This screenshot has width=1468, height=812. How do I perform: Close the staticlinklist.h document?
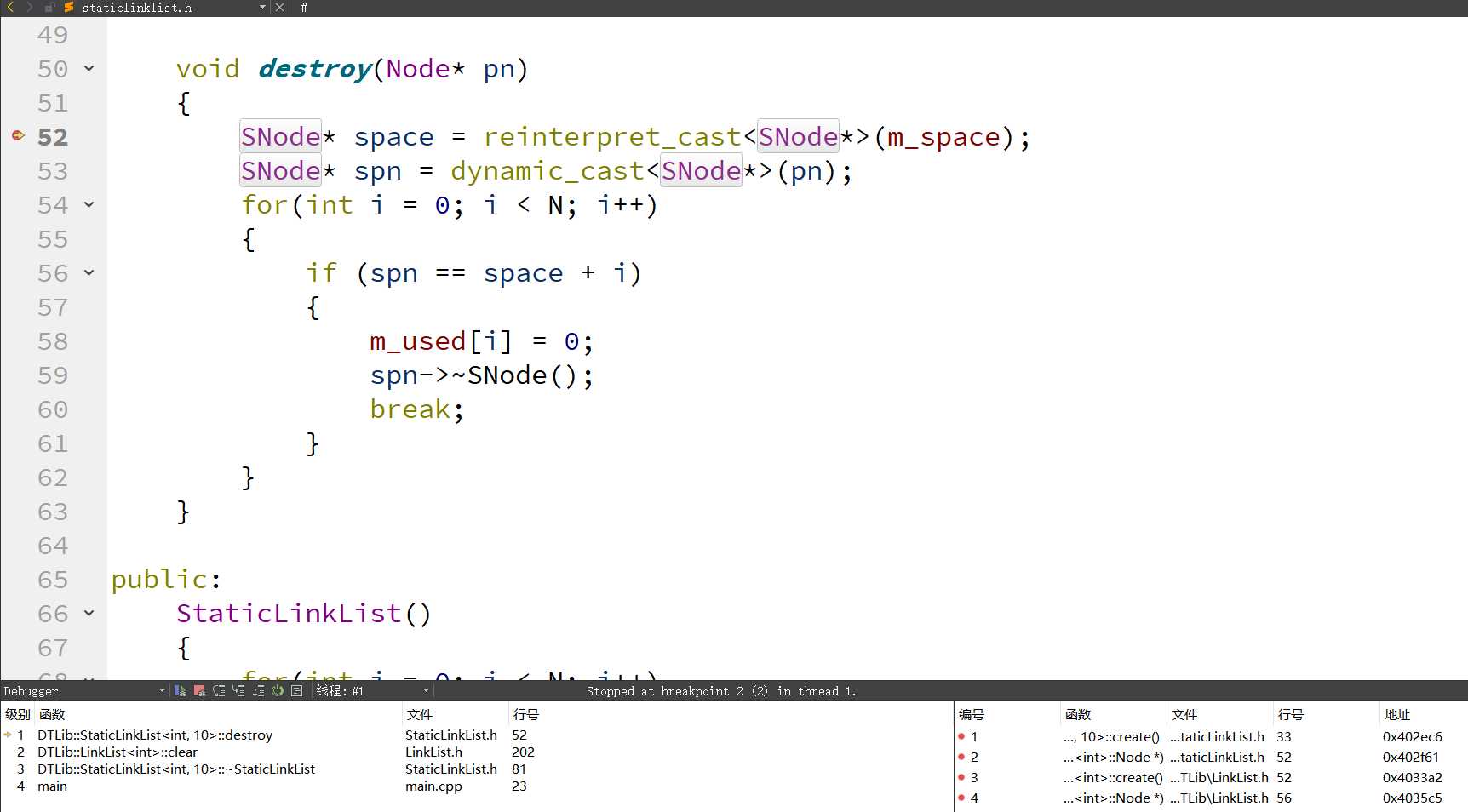tap(279, 7)
